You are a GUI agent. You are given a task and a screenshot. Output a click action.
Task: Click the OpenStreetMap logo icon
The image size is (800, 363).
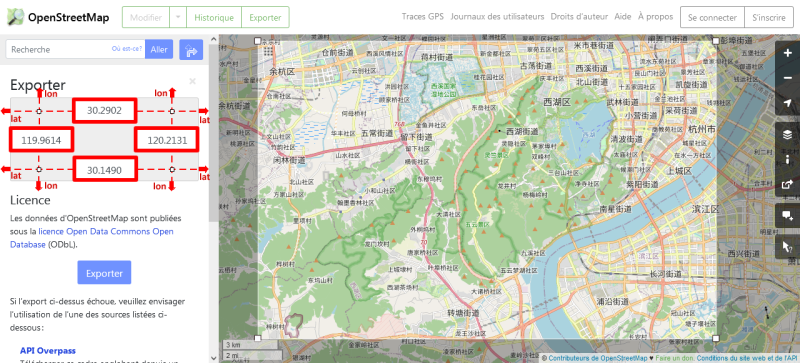click(x=15, y=17)
